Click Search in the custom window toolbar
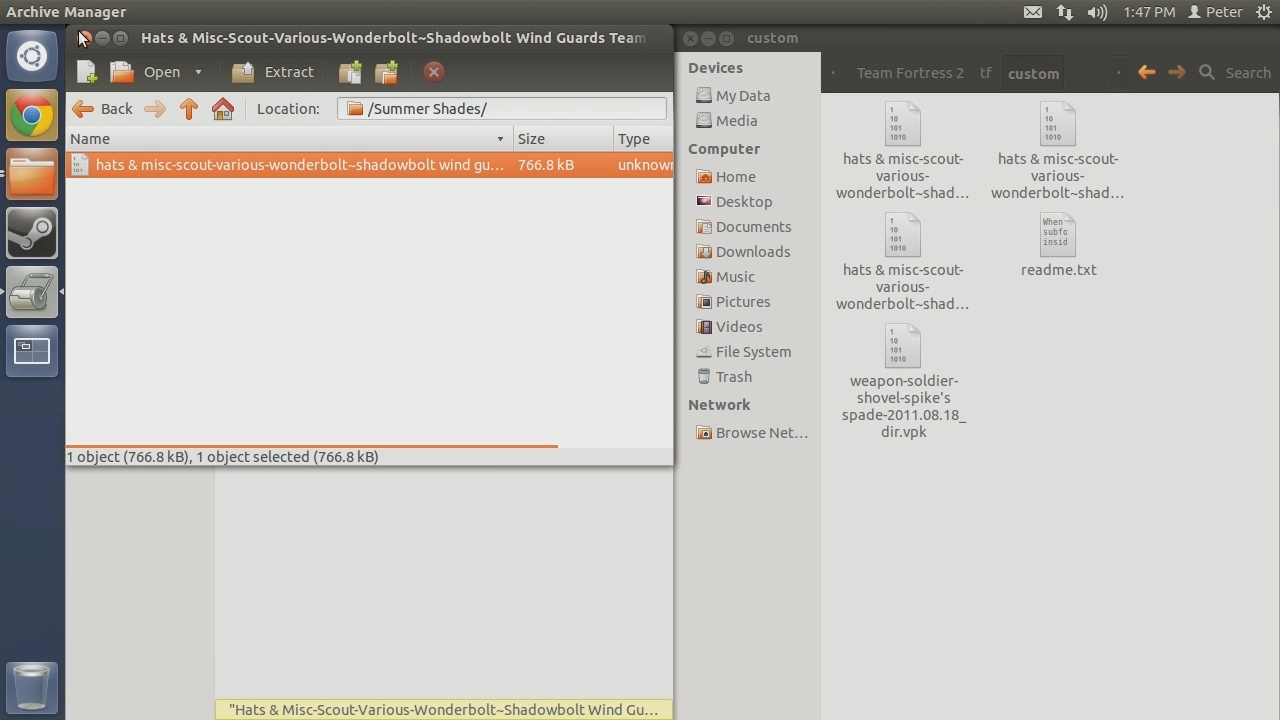The height and width of the screenshot is (720, 1280). (x=1235, y=73)
